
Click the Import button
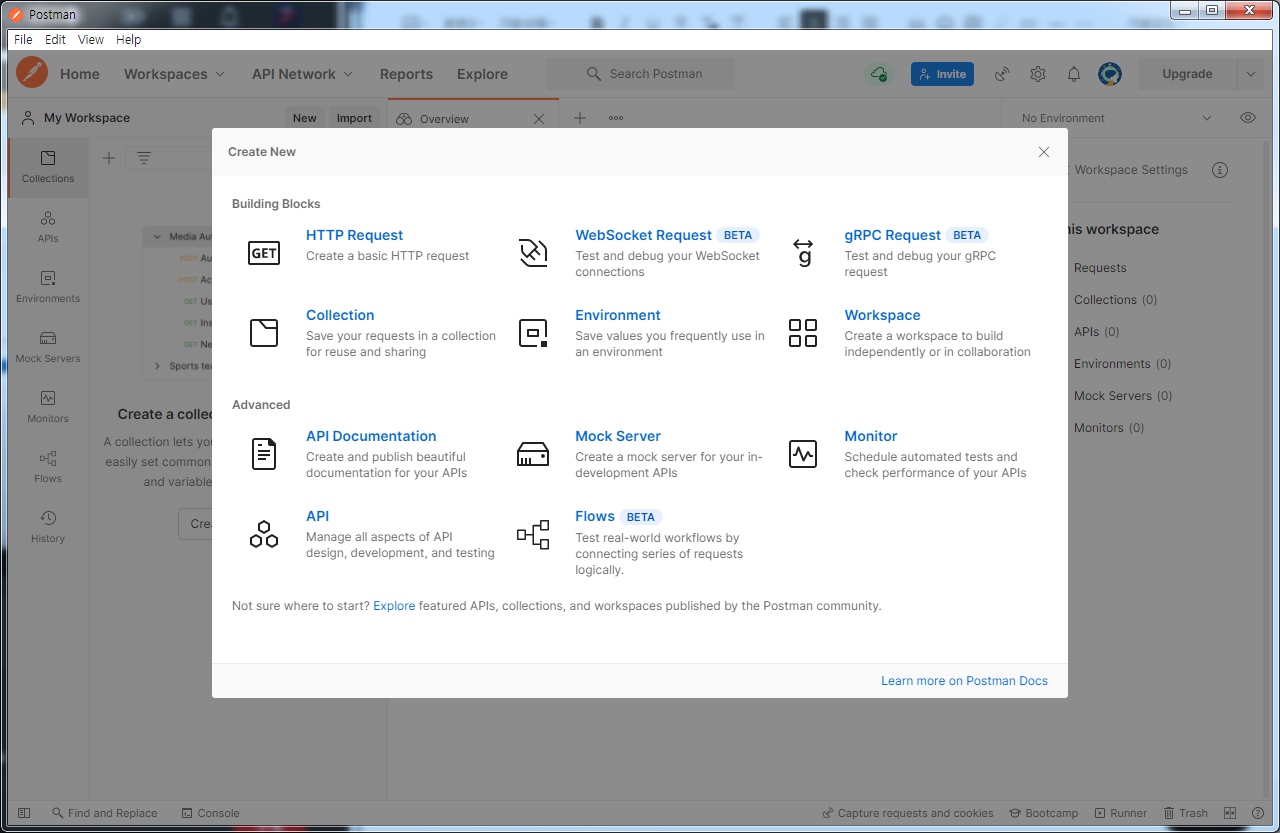354,118
